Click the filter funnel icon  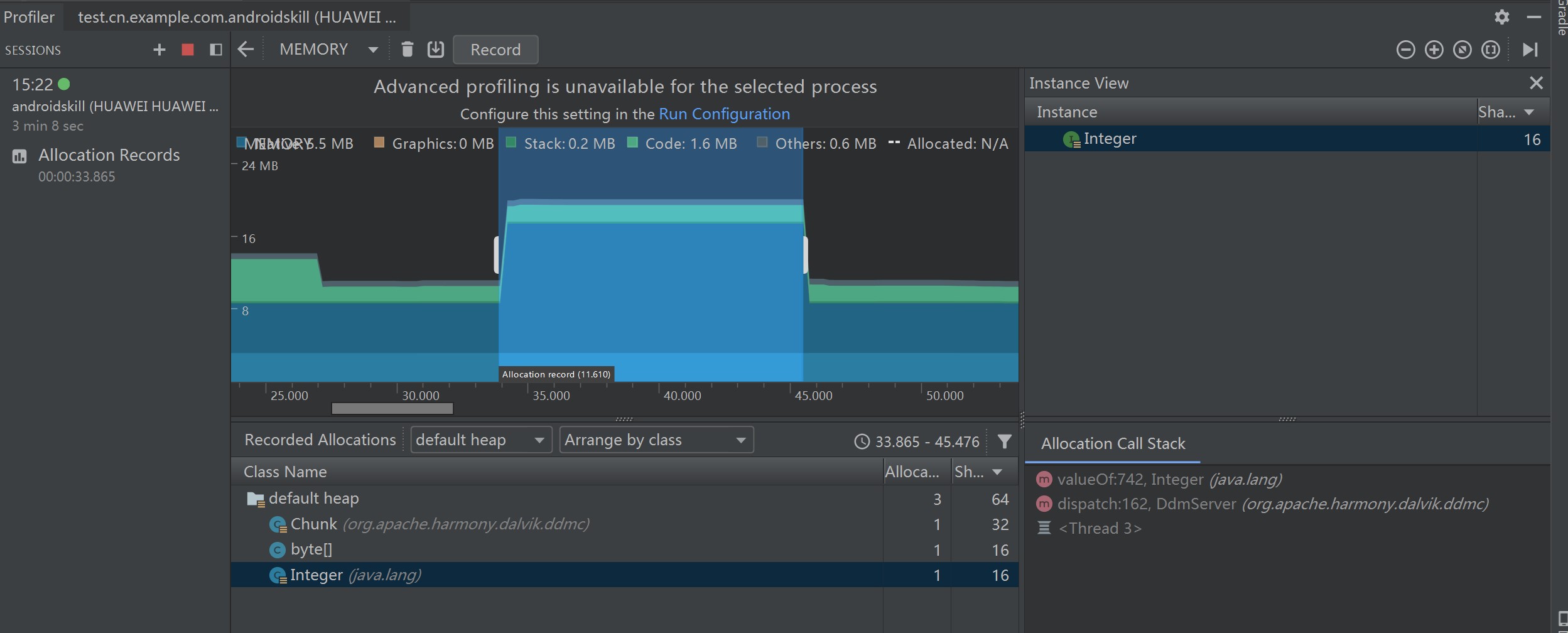(x=1004, y=441)
